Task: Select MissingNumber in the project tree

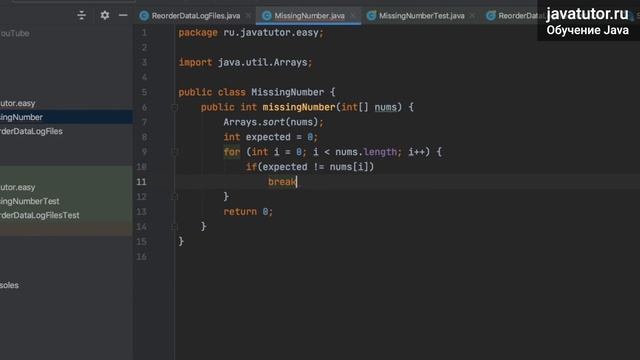Action: coord(66,117)
